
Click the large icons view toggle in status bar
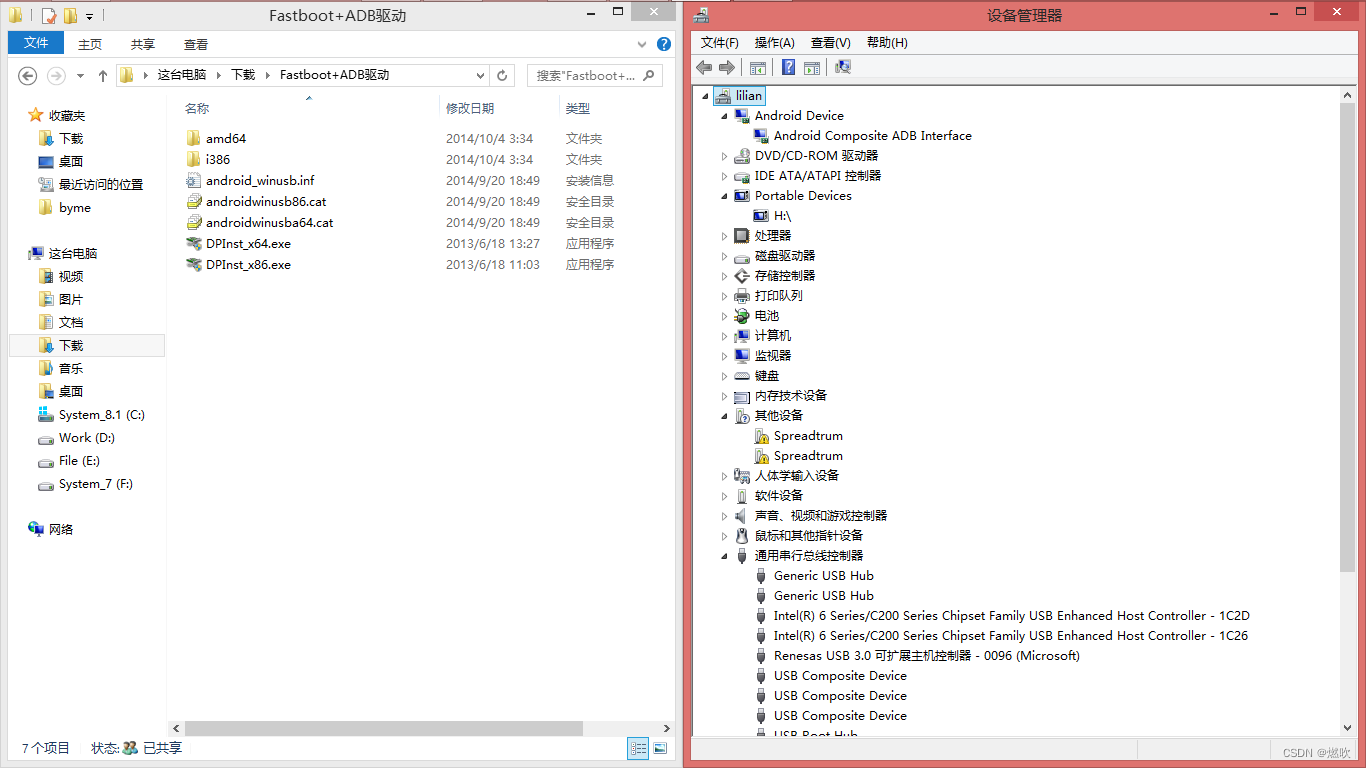click(662, 748)
